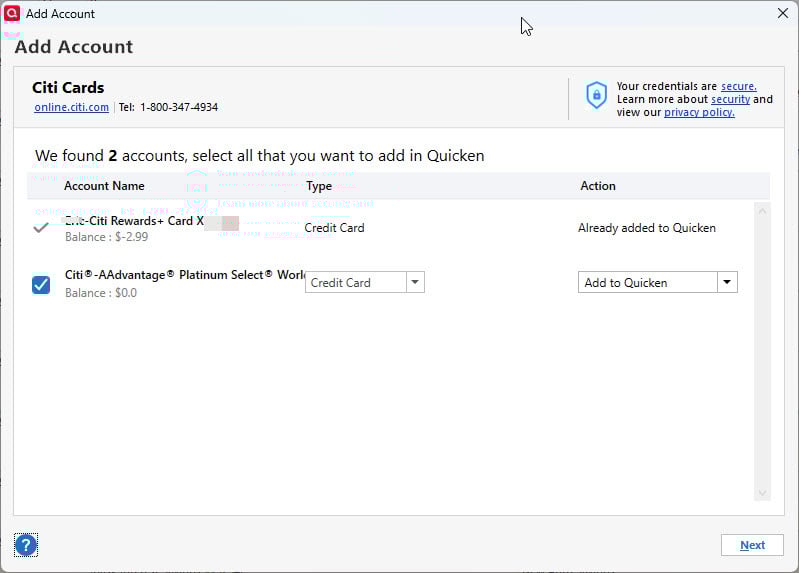Image resolution: width=799 pixels, height=573 pixels.
Task: Open the online.citi.com link
Action: (x=71, y=107)
